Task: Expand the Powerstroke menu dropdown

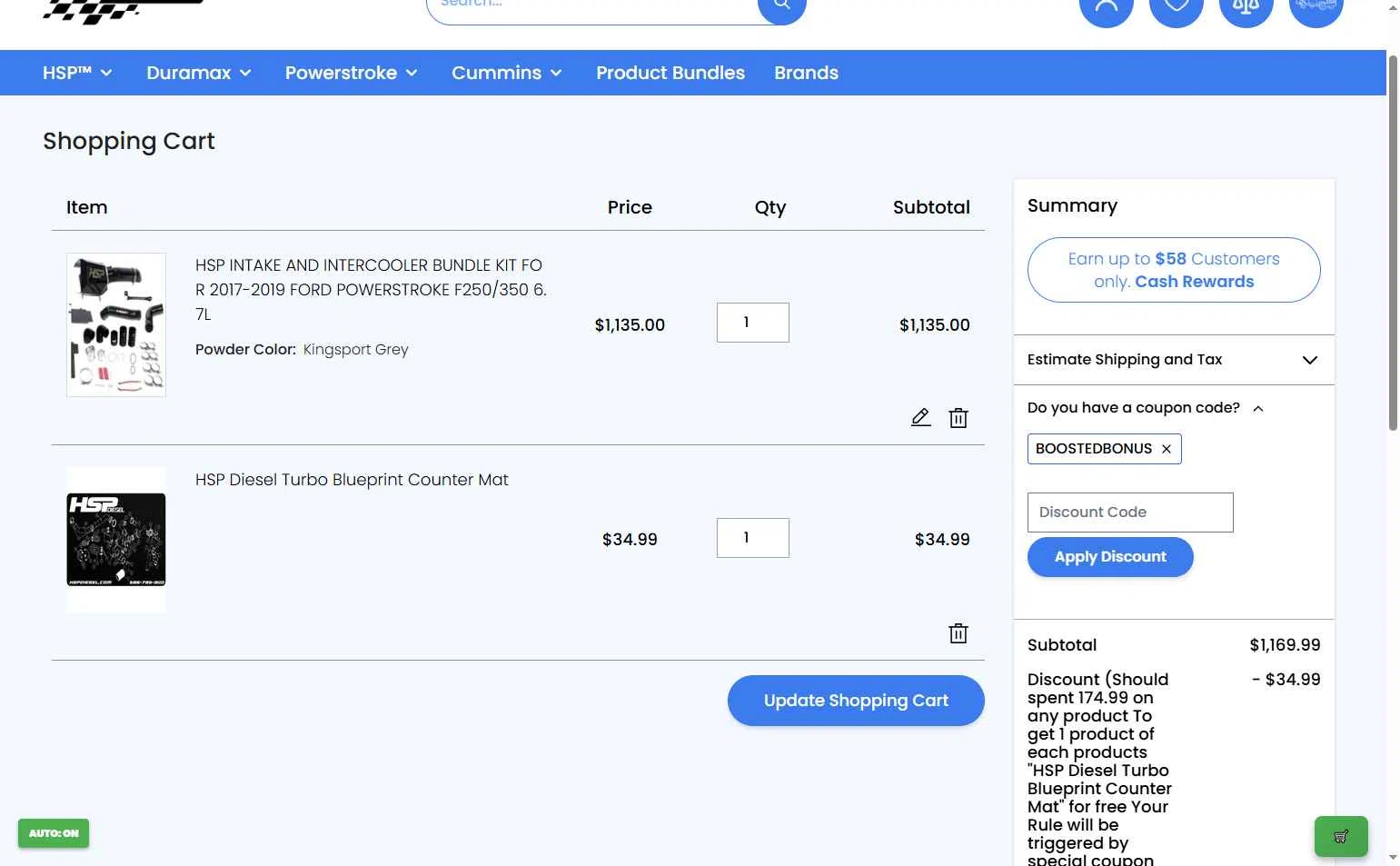Action: point(351,73)
